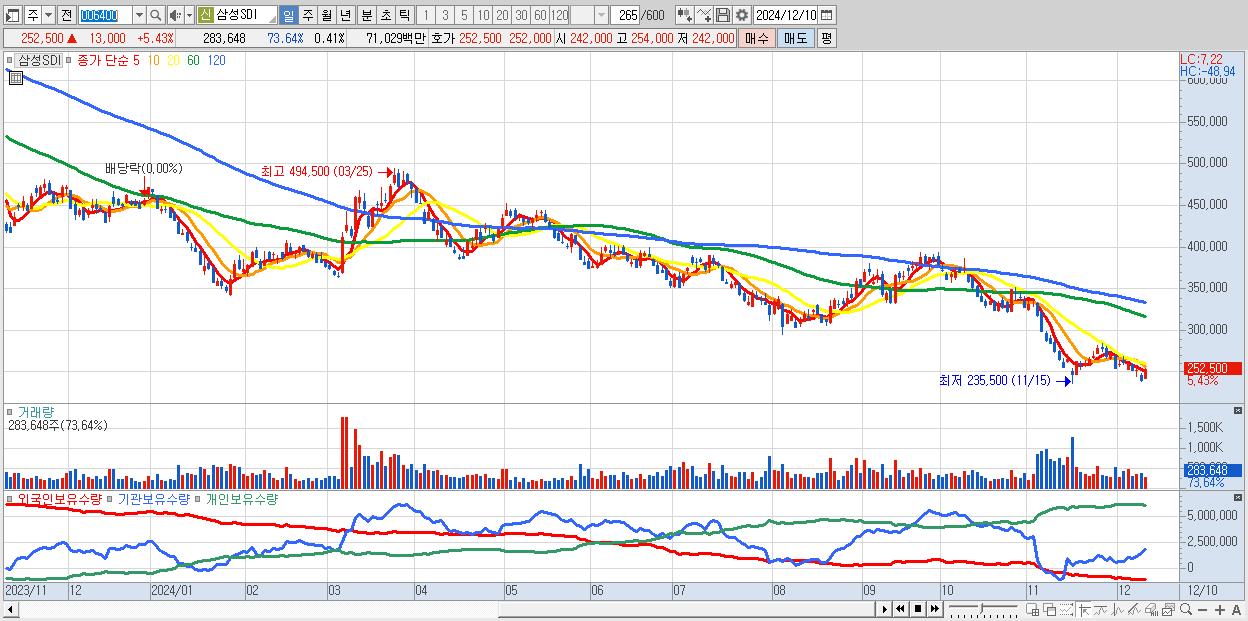Click the save chart floppy icon
This screenshot has width=1248, height=621.
(x=723, y=15)
